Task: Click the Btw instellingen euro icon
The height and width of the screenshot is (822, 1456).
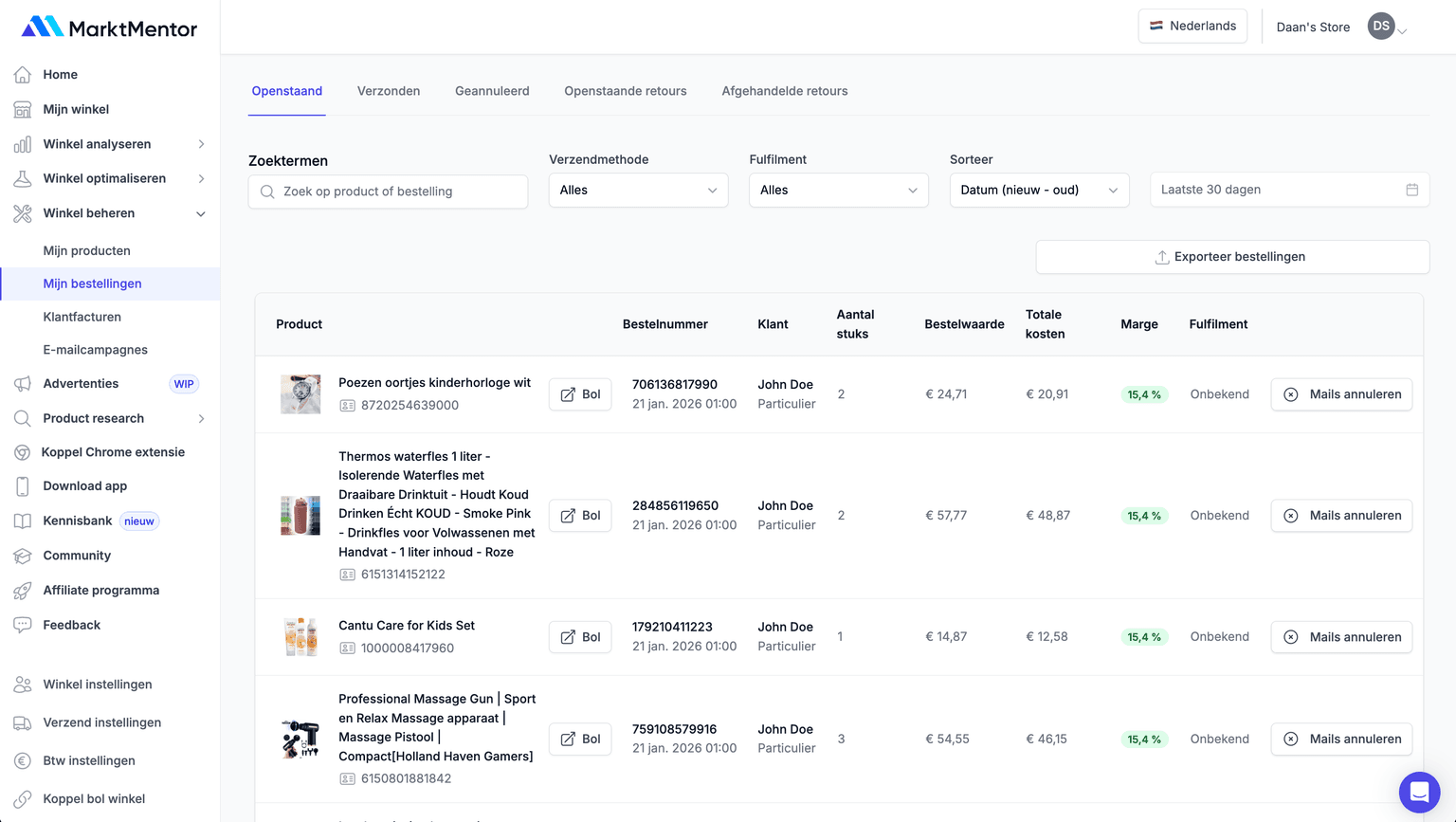Action: point(23,761)
